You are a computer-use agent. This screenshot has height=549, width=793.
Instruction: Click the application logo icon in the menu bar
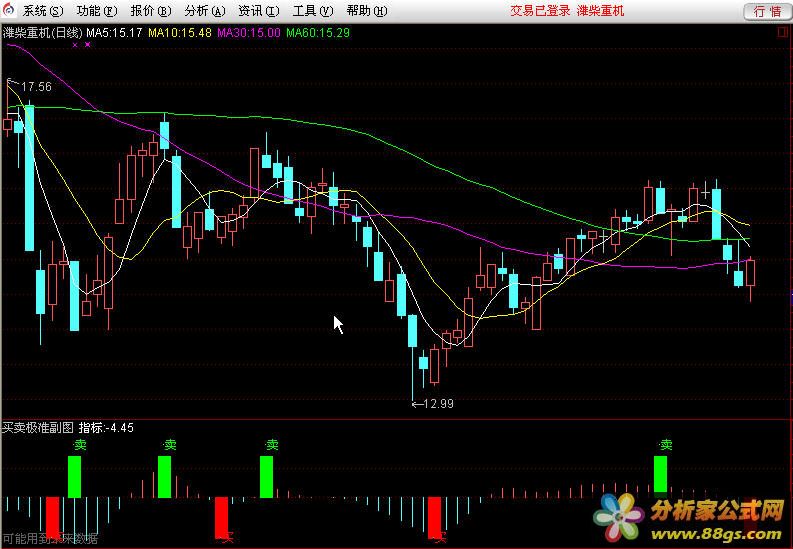tap(9, 10)
